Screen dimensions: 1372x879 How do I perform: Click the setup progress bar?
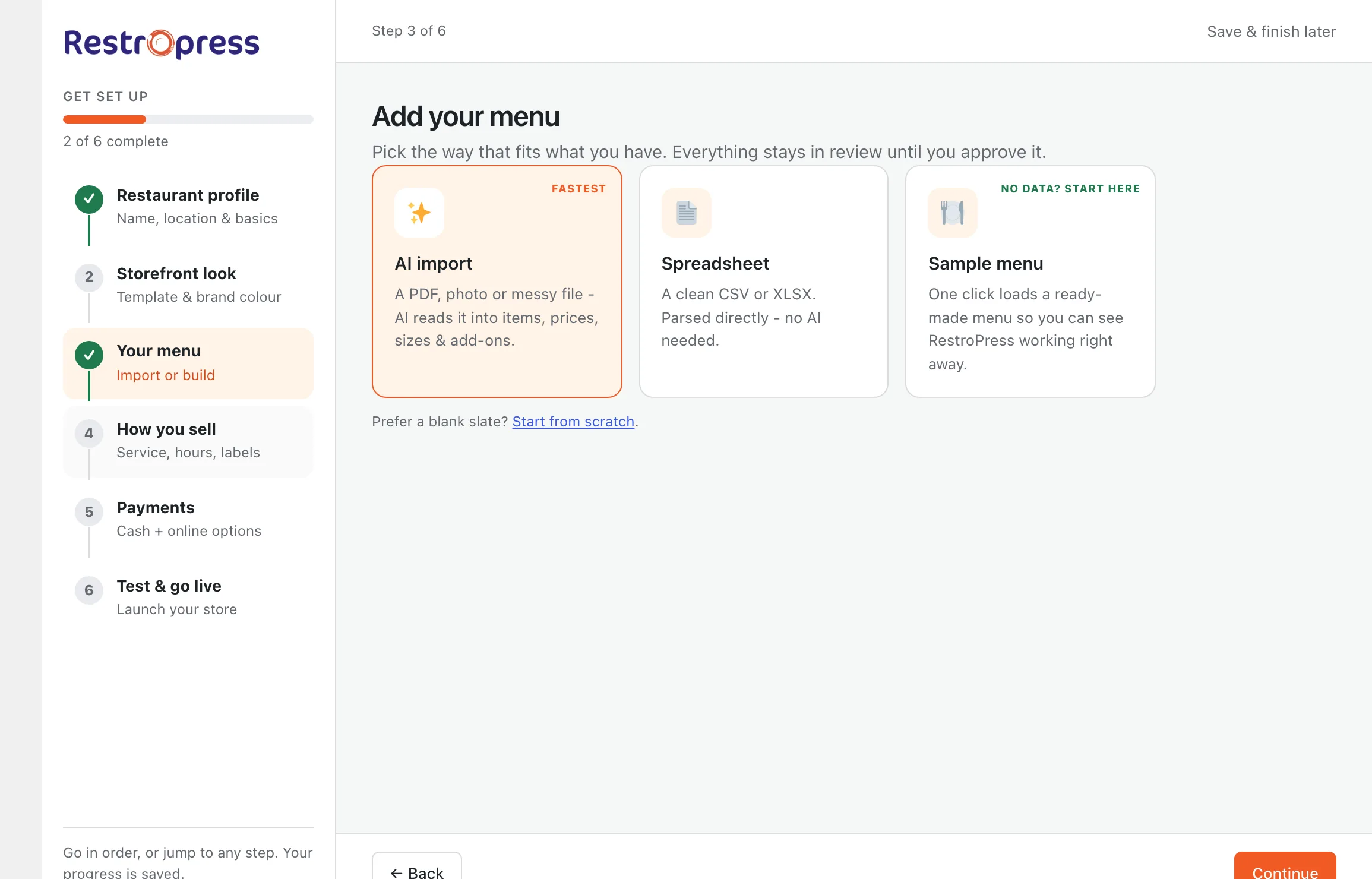click(x=188, y=119)
